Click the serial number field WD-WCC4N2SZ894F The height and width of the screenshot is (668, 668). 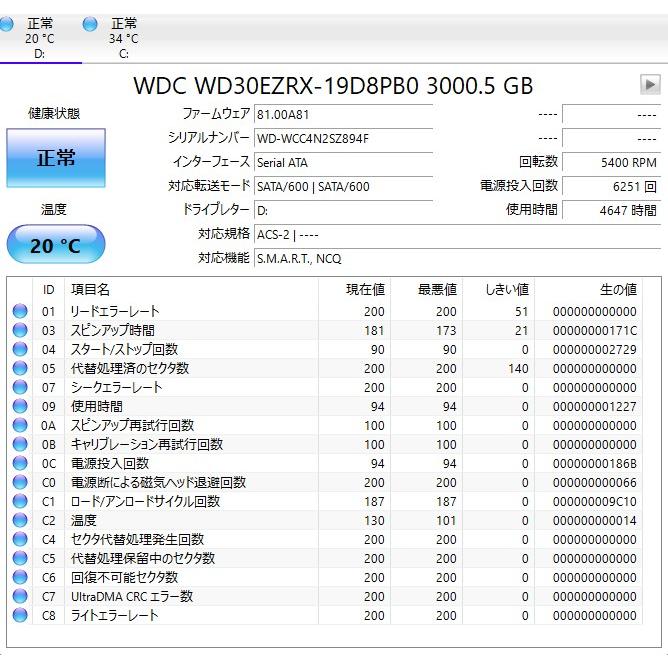pos(343,138)
